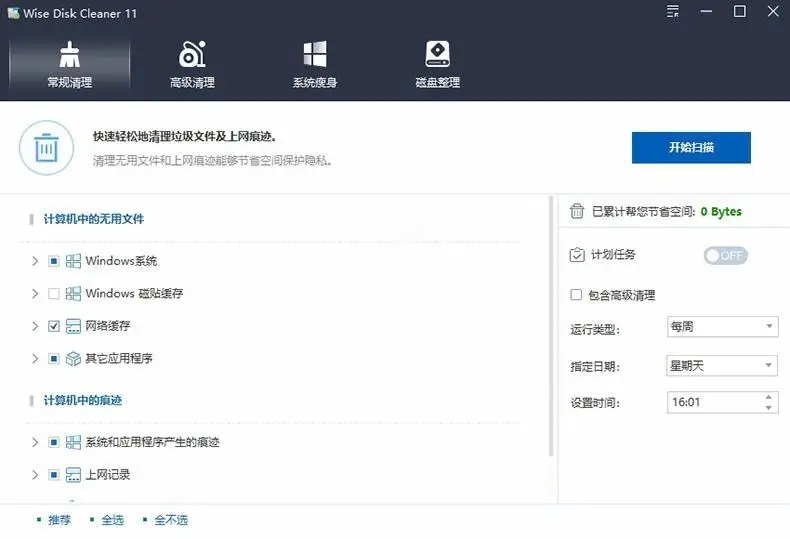Click the 全选 link
This screenshot has height=539, width=790.
[112, 520]
